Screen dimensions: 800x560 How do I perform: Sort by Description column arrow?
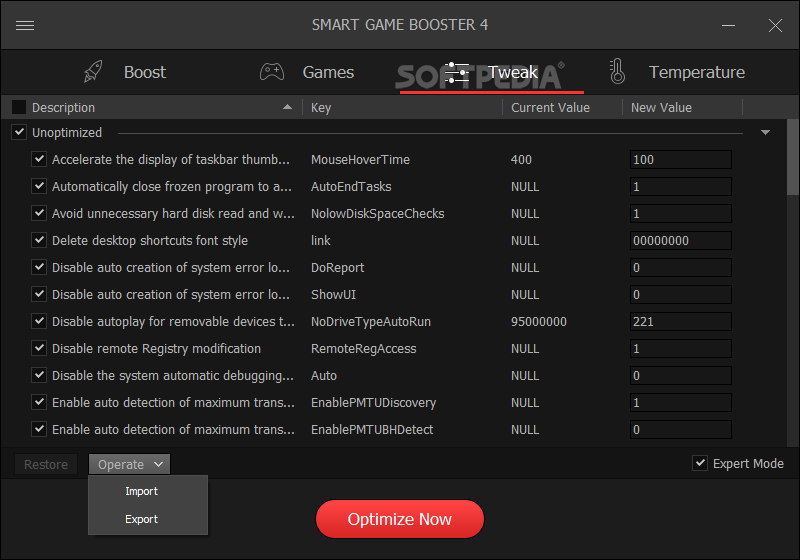tap(287, 107)
